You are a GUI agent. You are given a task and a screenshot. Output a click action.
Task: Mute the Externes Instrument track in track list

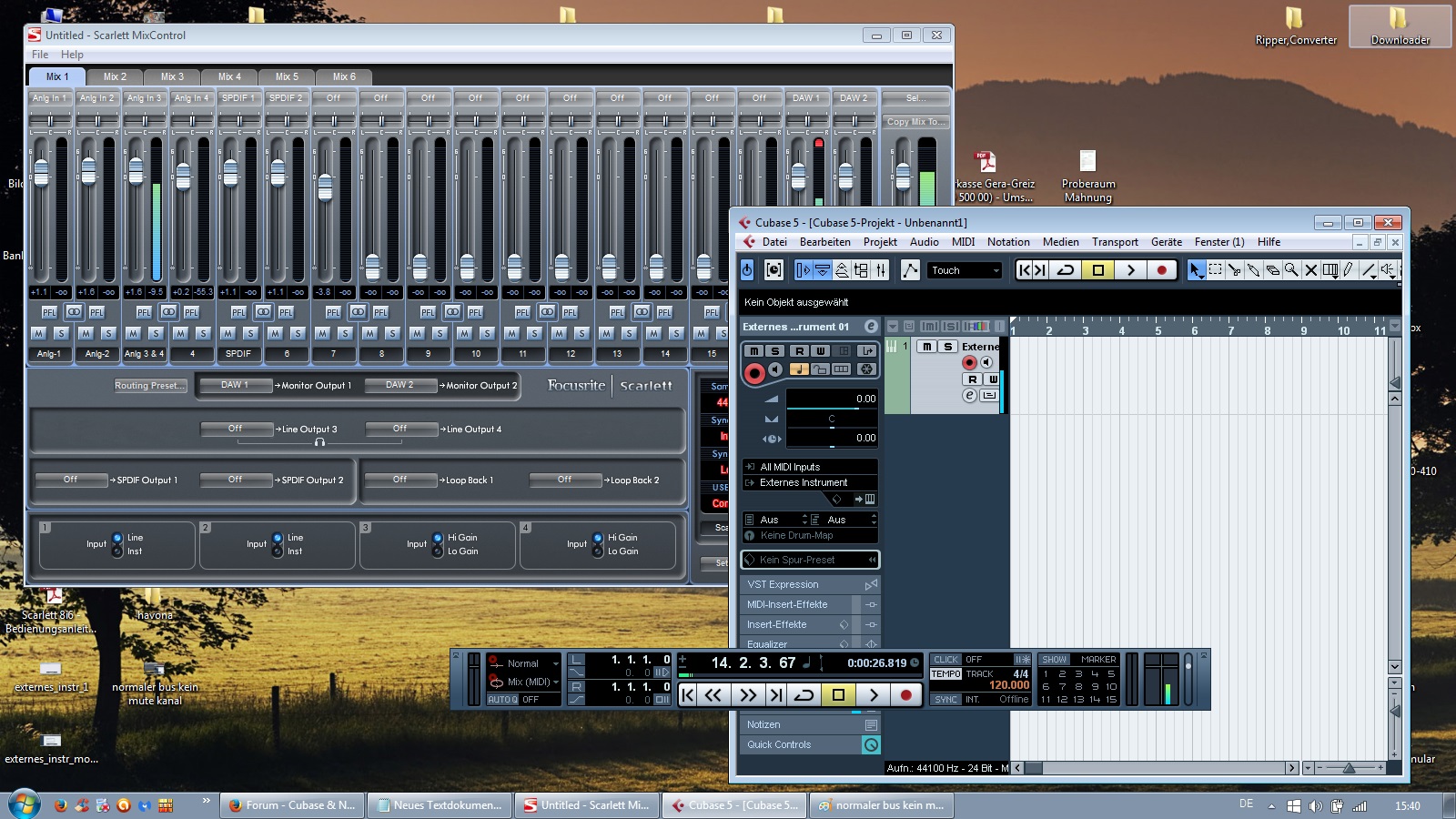point(926,347)
